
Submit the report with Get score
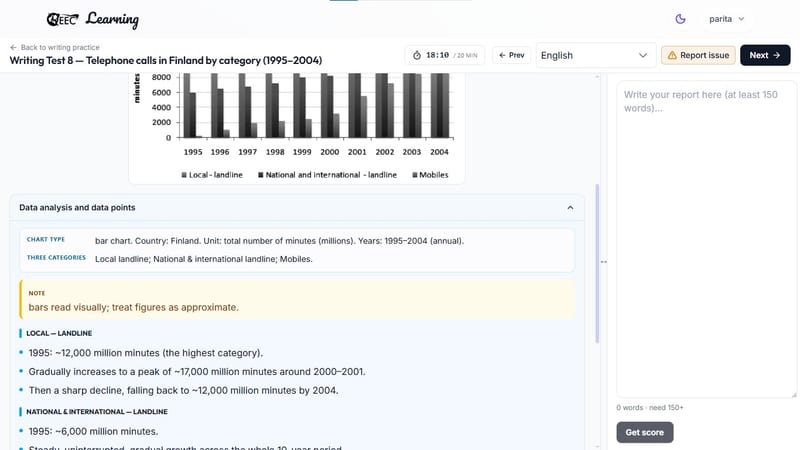point(644,432)
